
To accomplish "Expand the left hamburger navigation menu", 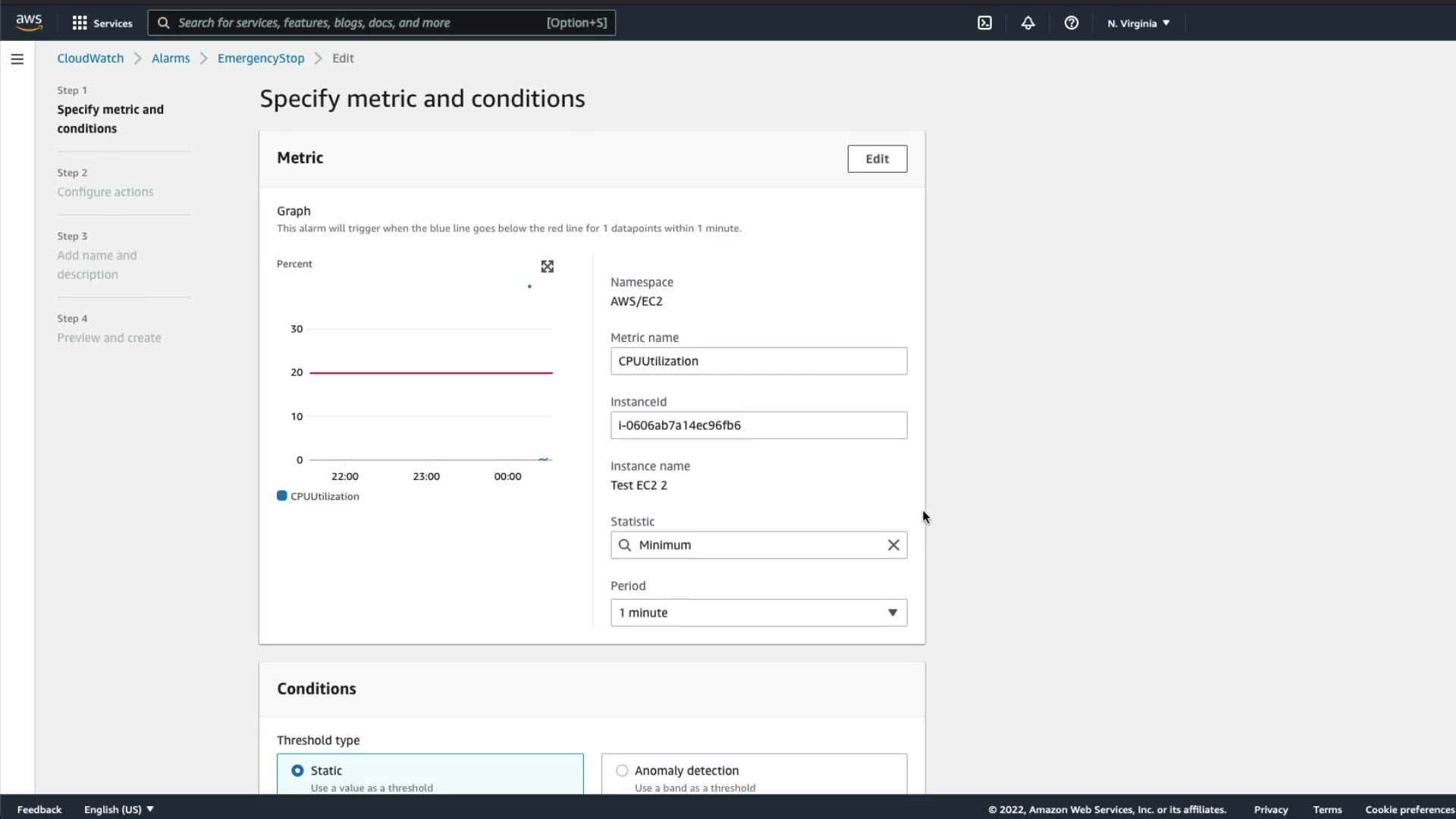I will click(17, 59).
